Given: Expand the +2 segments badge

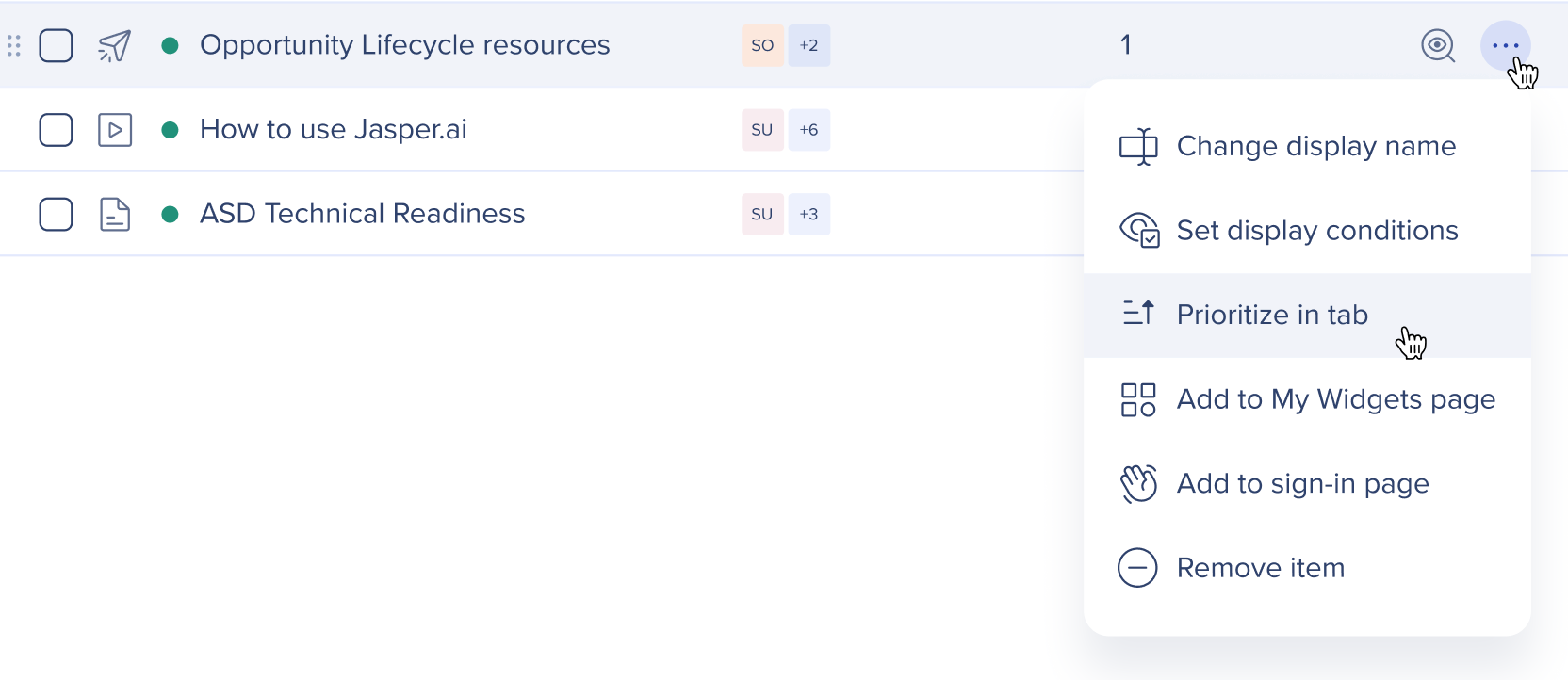Looking at the screenshot, I should (809, 45).
